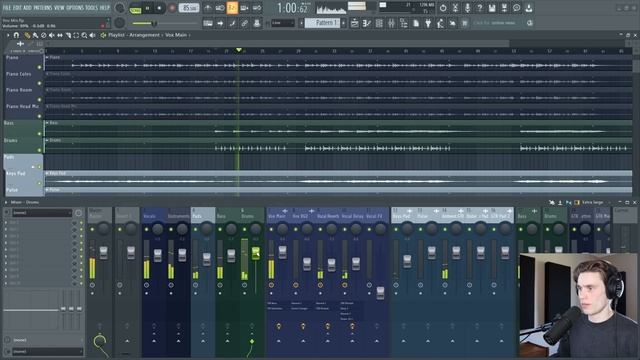Toggle the playlist magnet snap icon
This screenshot has height=360, width=640.
click(x=16, y=35)
